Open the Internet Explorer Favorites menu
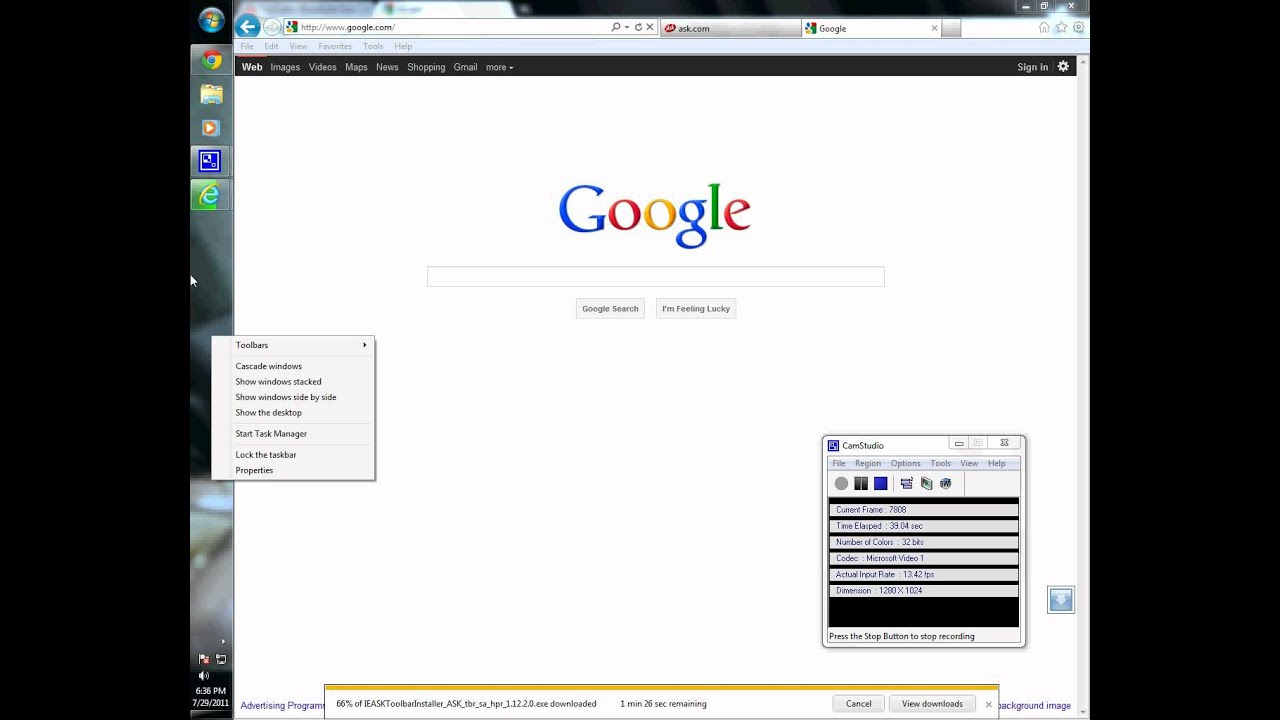1280x720 pixels. click(335, 46)
